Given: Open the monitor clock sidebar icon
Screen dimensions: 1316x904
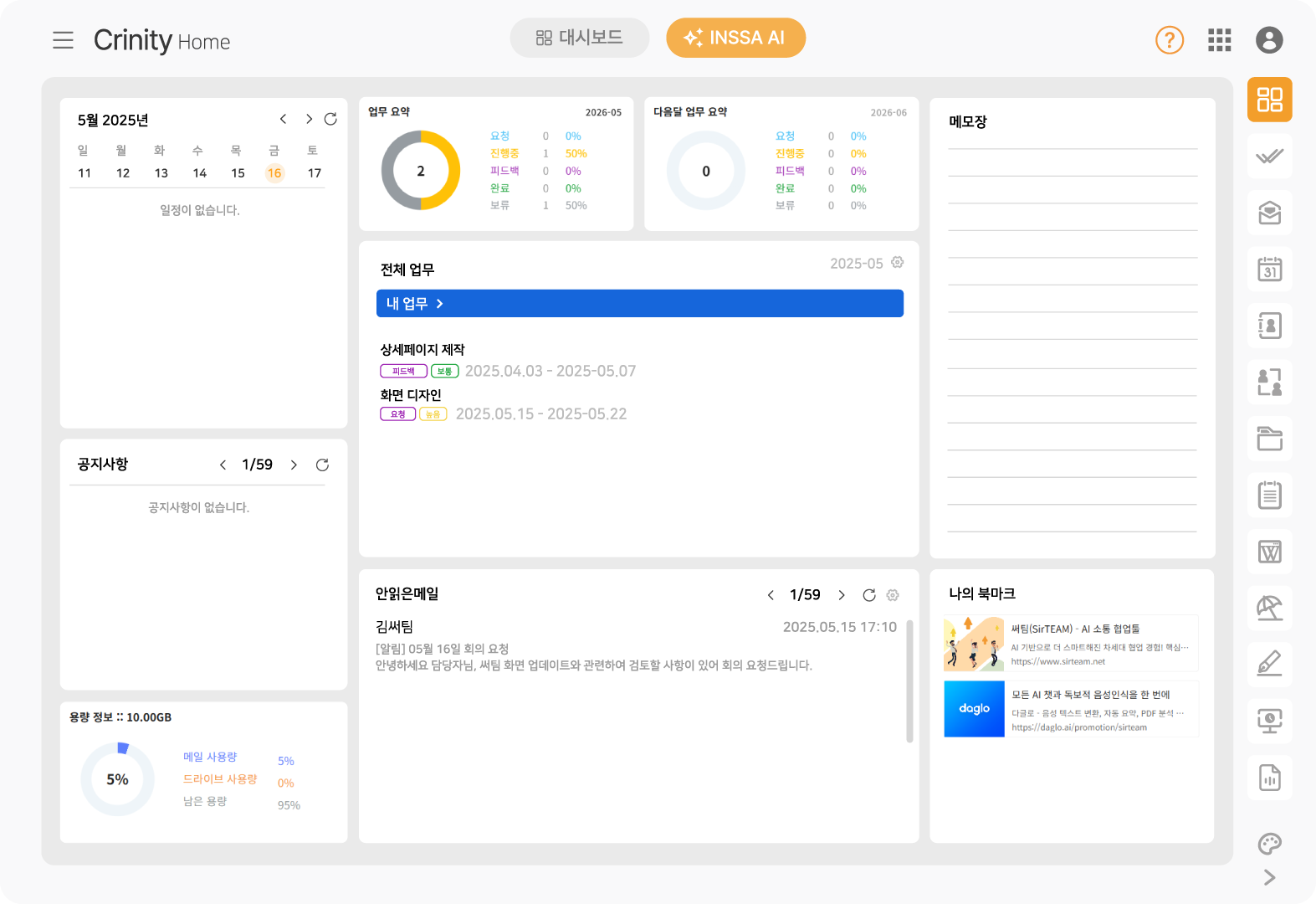Looking at the screenshot, I should coord(1269,721).
